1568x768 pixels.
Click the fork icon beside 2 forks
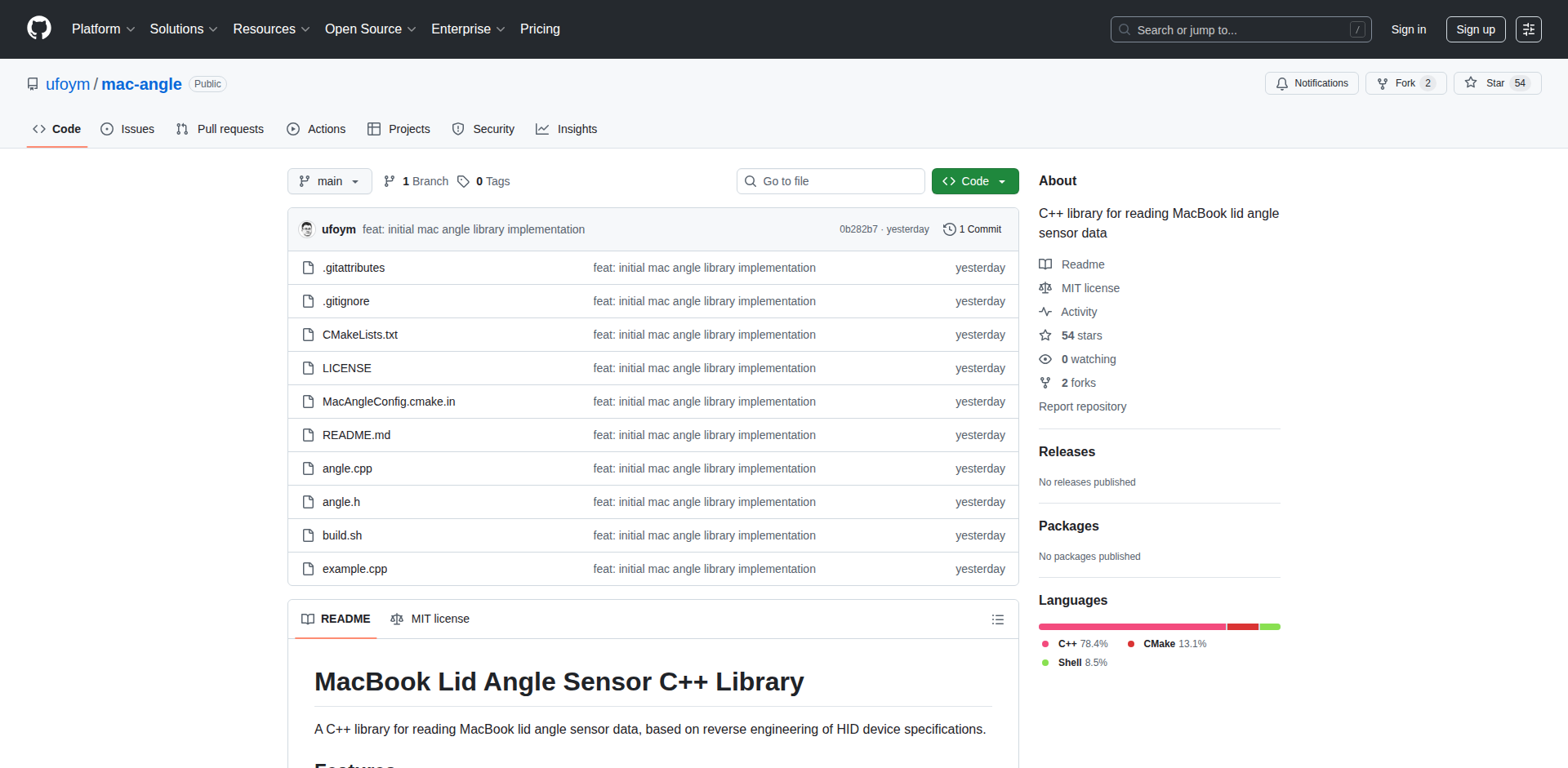(x=1045, y=383)
